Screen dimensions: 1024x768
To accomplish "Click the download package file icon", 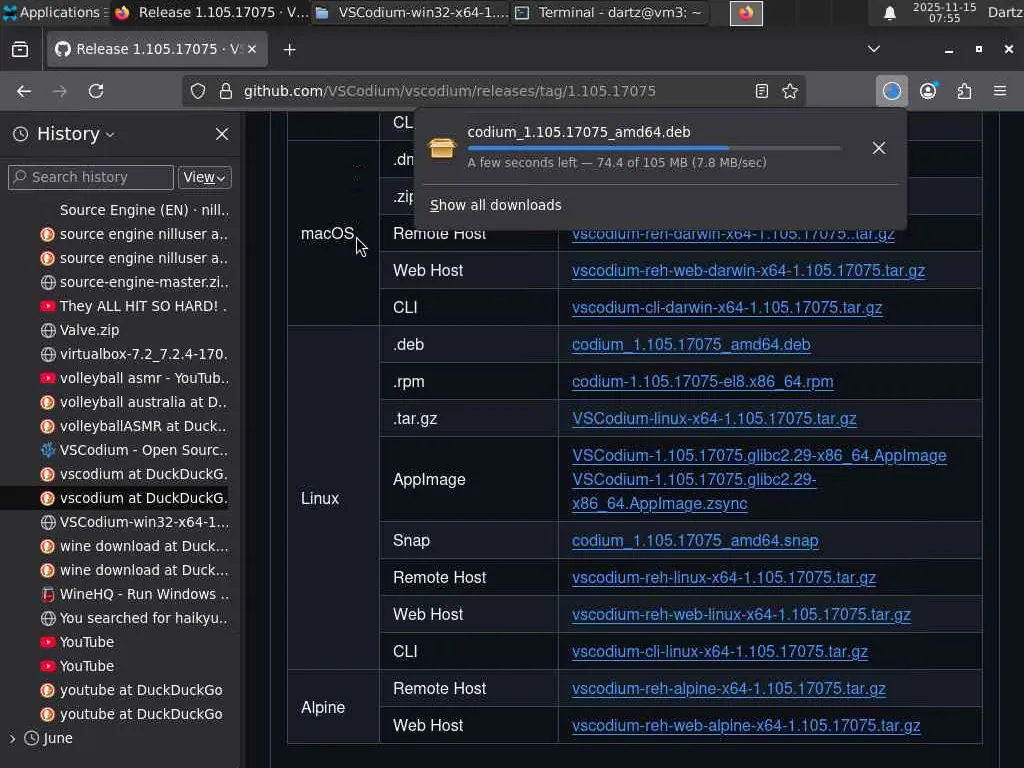I will pos(441,148).
